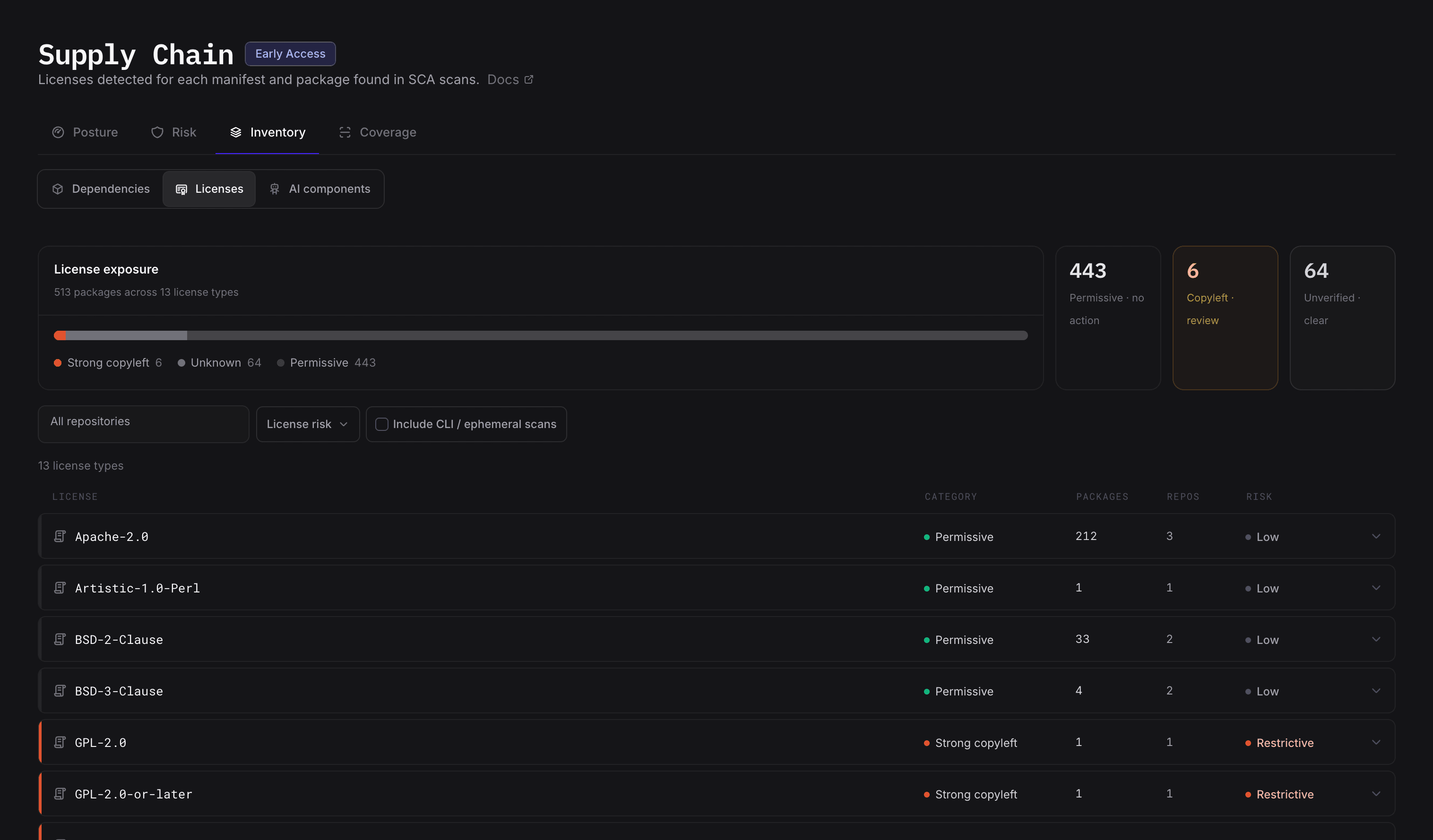Screen dimensions: 1433x840
Task: Select the Inventory tab
Action: coord(267,132)
